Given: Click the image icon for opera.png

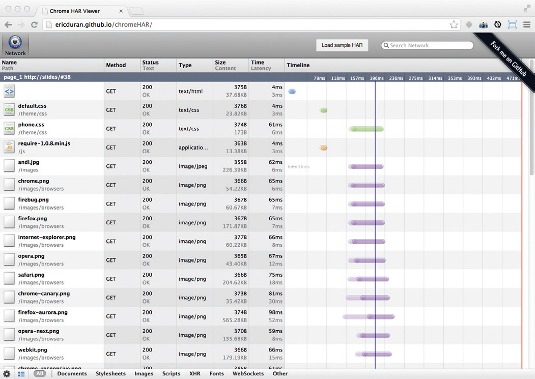Looking at the screenshot, I should point(9,260).
